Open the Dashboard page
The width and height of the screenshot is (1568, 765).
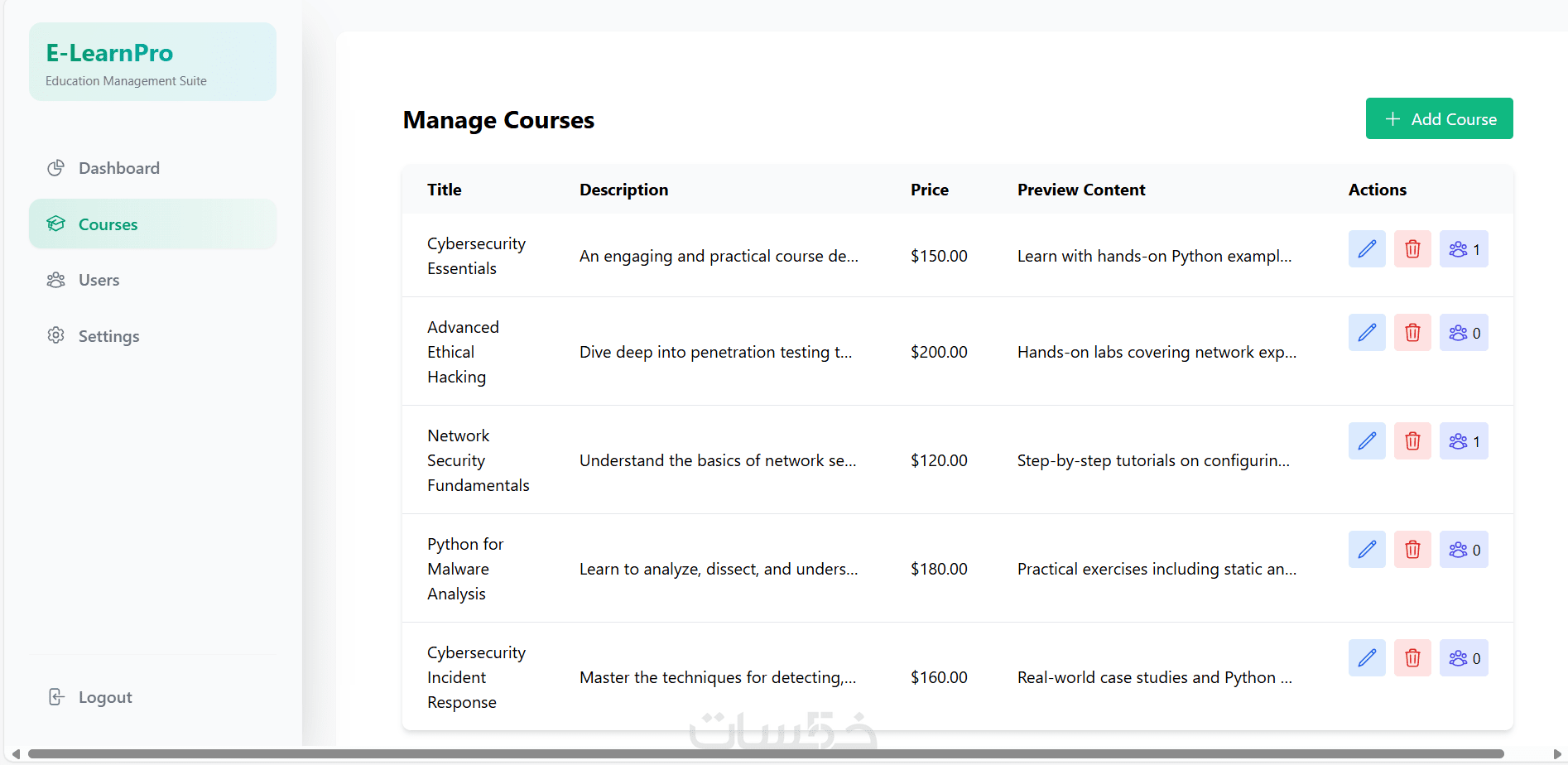118,168
